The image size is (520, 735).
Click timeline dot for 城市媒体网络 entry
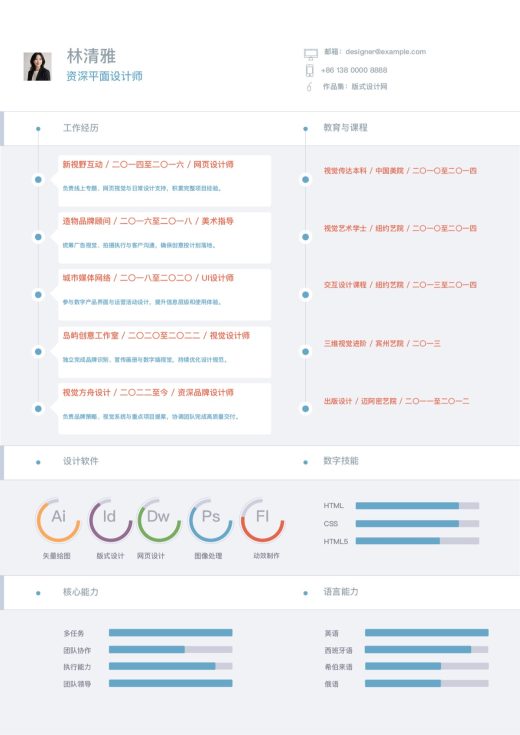(x=38, y=294)
